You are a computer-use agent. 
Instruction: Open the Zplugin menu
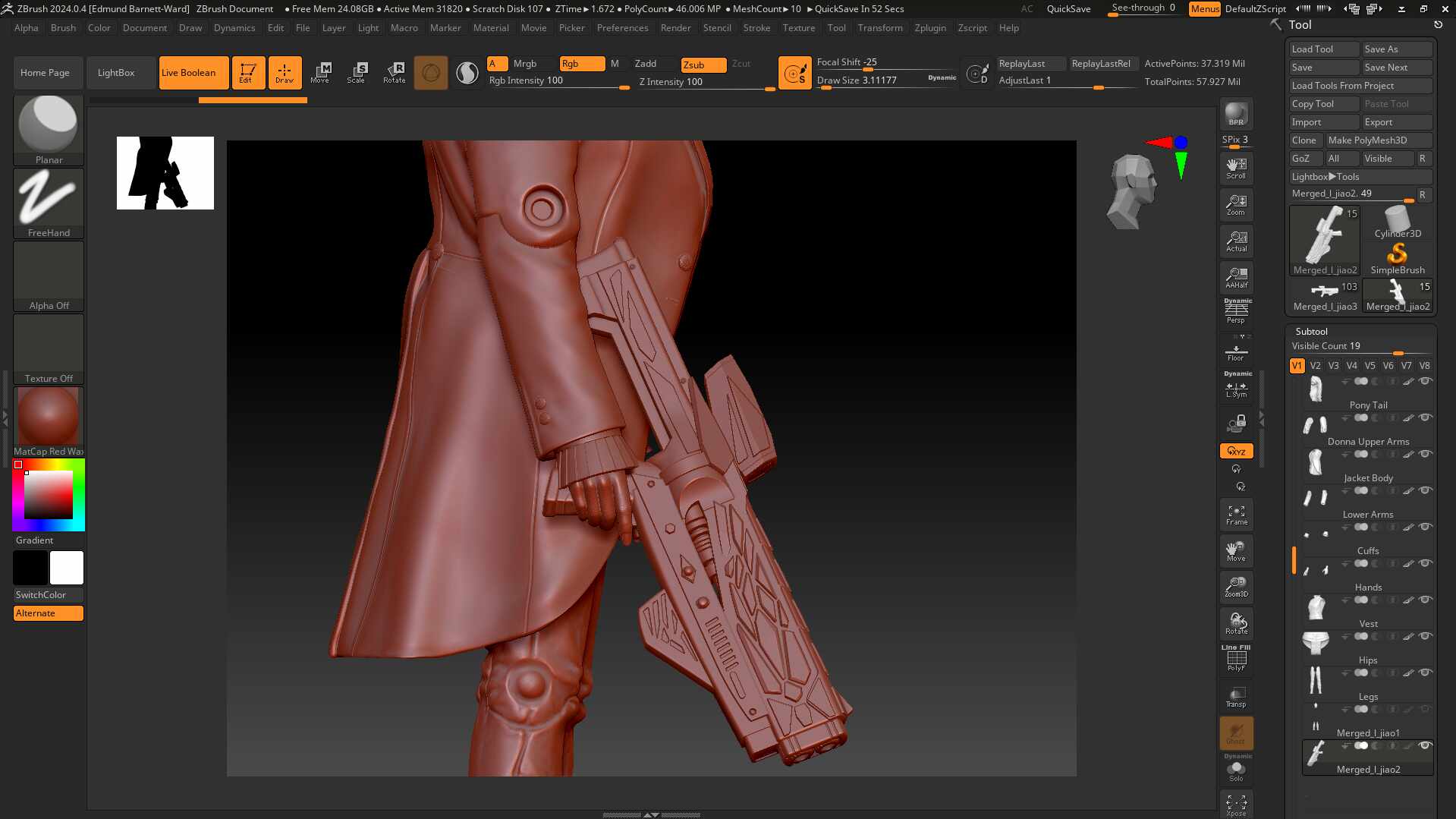point(929,28)
